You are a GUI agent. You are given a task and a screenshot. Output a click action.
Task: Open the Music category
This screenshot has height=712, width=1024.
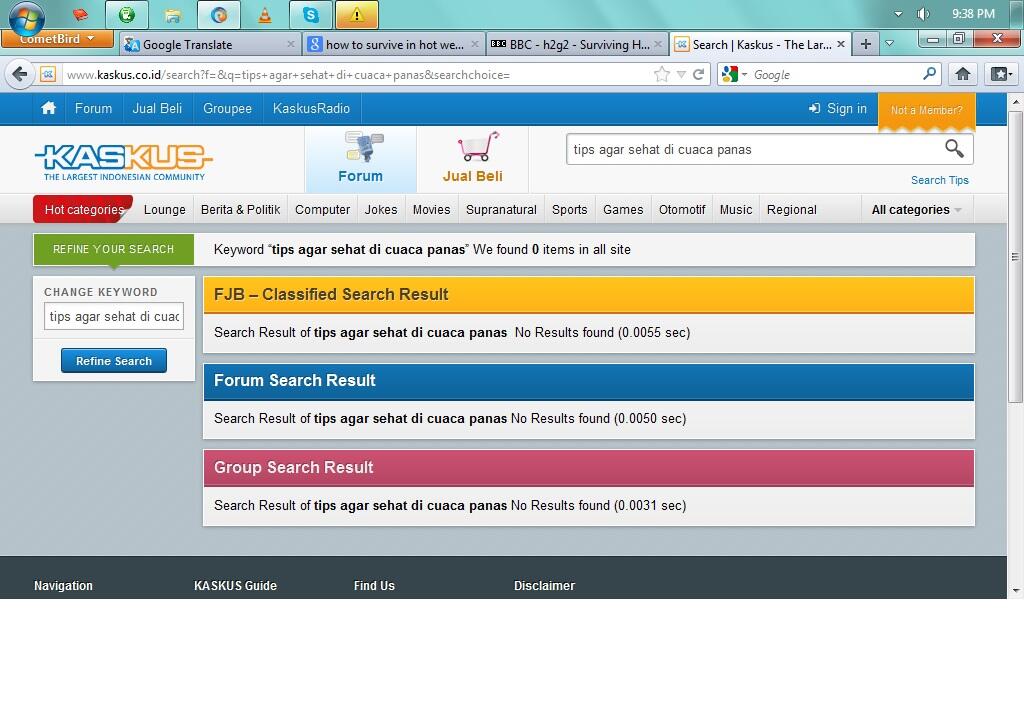pyautogui.click(x=736, y=210)
